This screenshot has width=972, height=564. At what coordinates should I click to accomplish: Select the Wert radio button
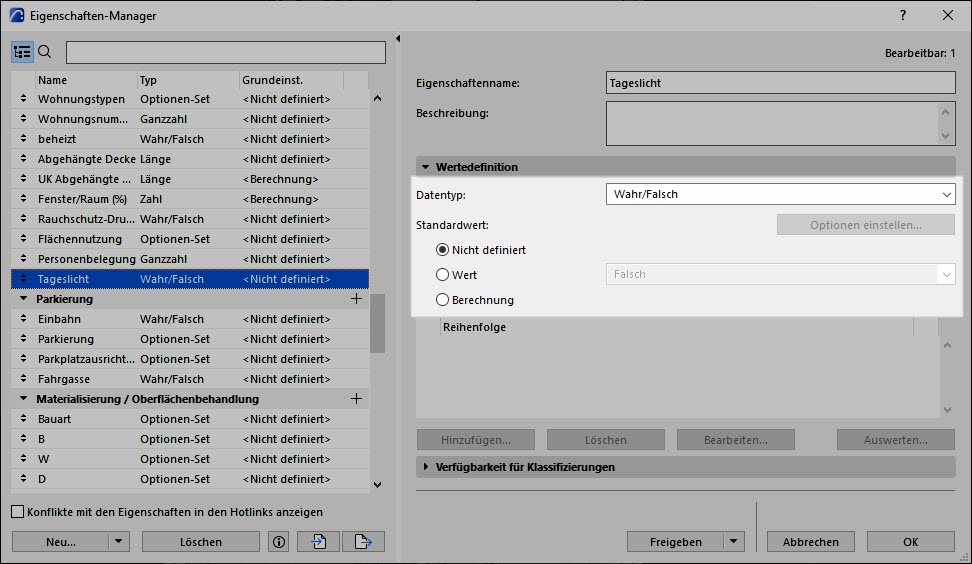(442, 275)
